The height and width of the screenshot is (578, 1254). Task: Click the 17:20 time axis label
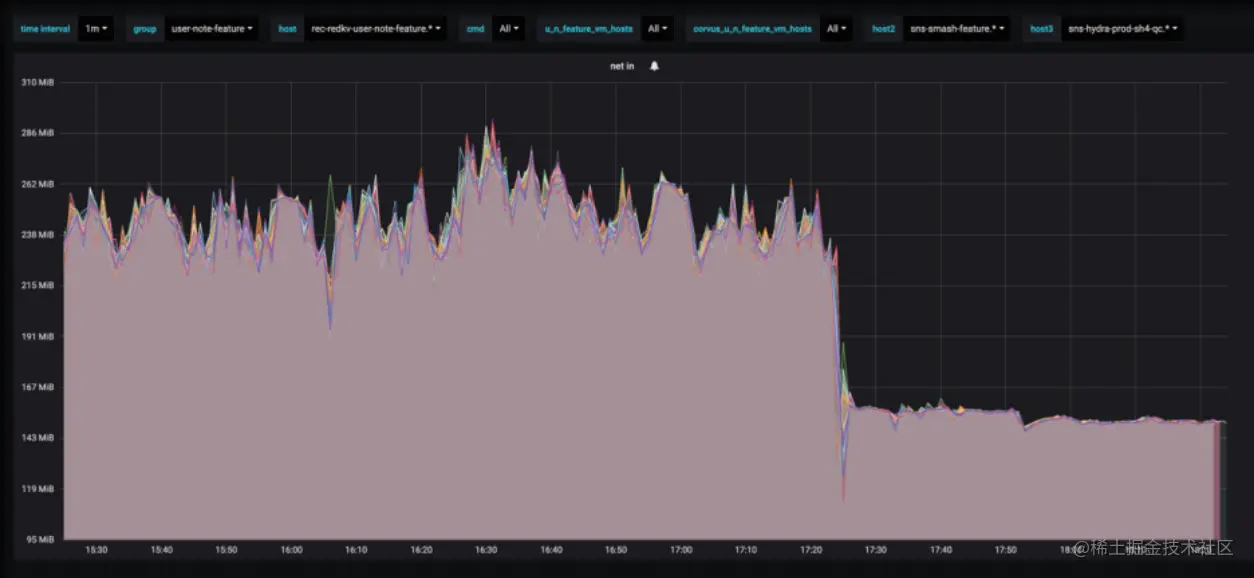(810, 550)
